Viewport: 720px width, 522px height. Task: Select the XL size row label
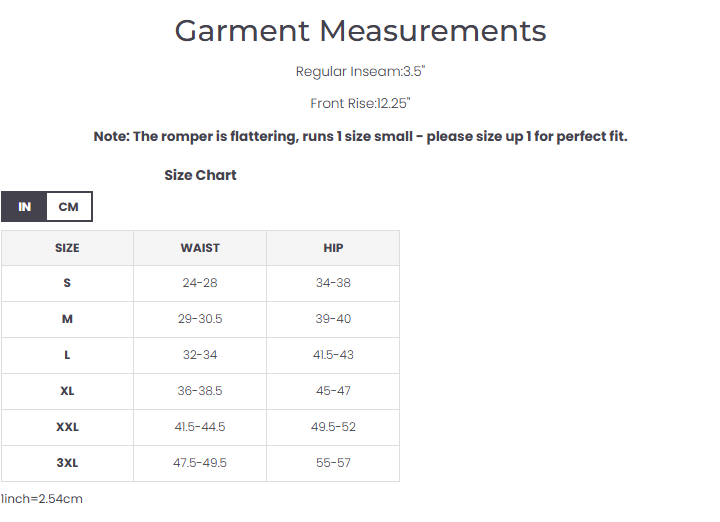[67, 391]
